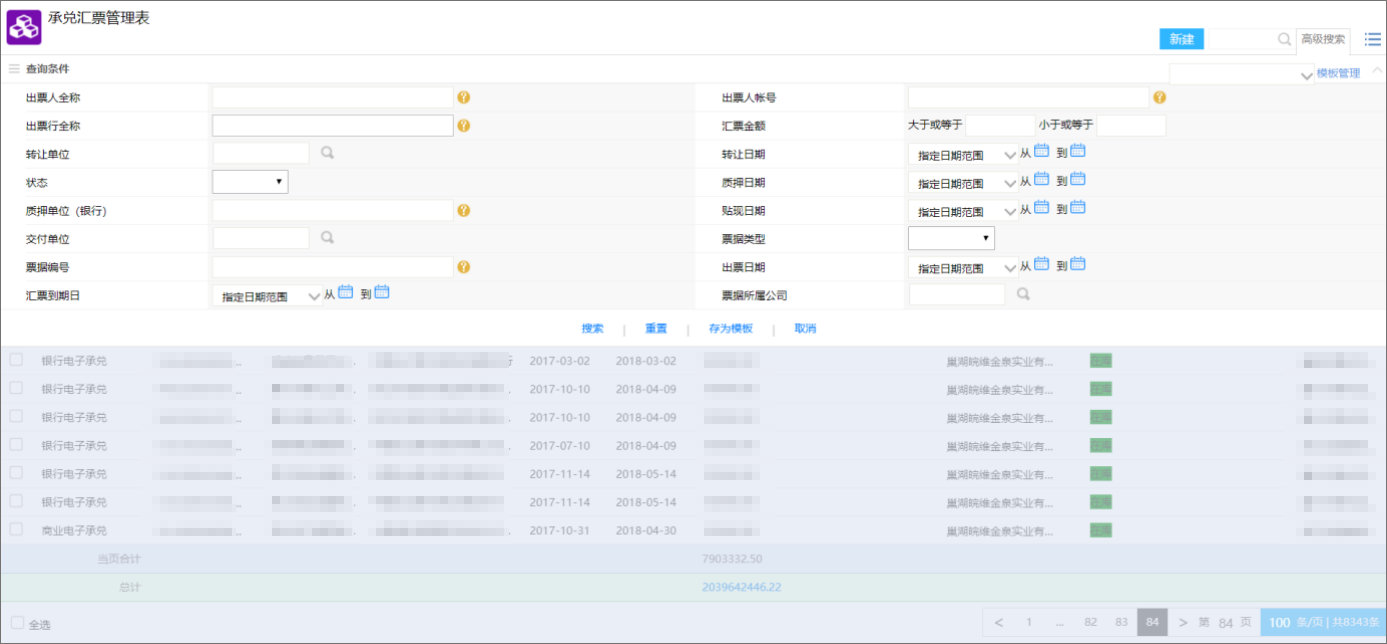Click the 重置 link
Viewport: 1387px width, 644px height.
coord(656,329)
